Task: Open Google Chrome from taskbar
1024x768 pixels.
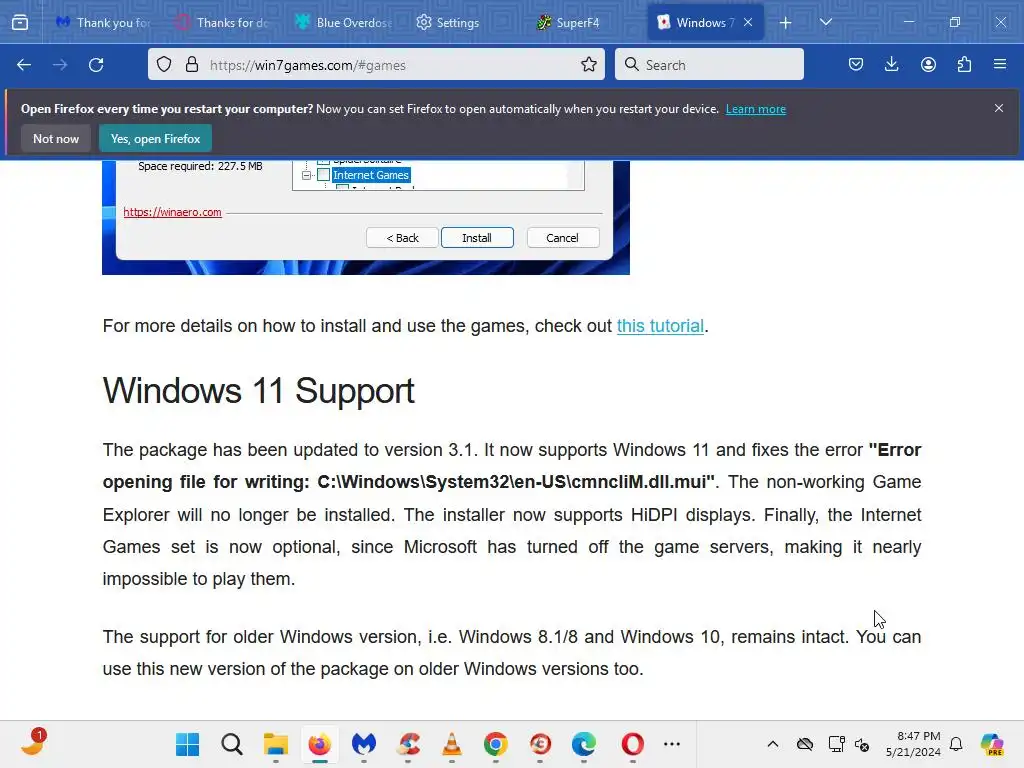Action: coord(496,744)
